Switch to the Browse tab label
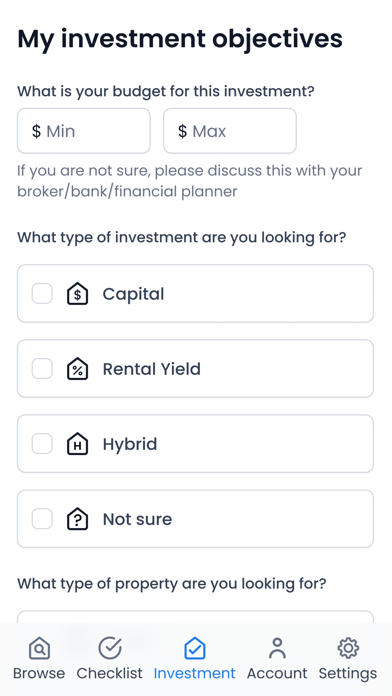 [39, 673]
